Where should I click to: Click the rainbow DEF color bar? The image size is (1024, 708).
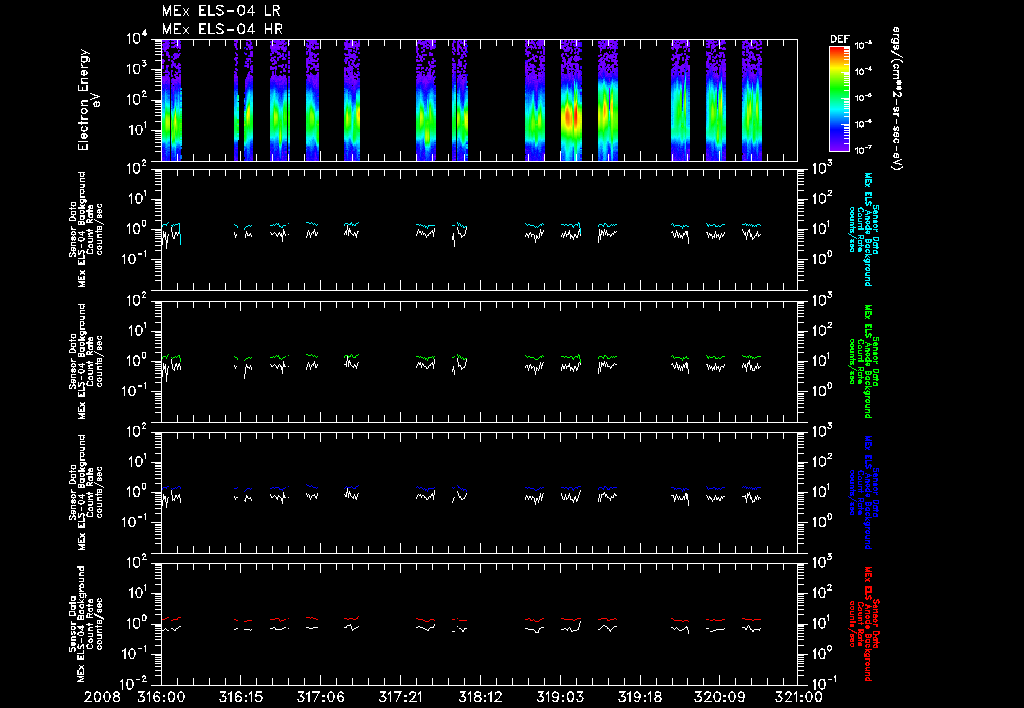point(839,99)
